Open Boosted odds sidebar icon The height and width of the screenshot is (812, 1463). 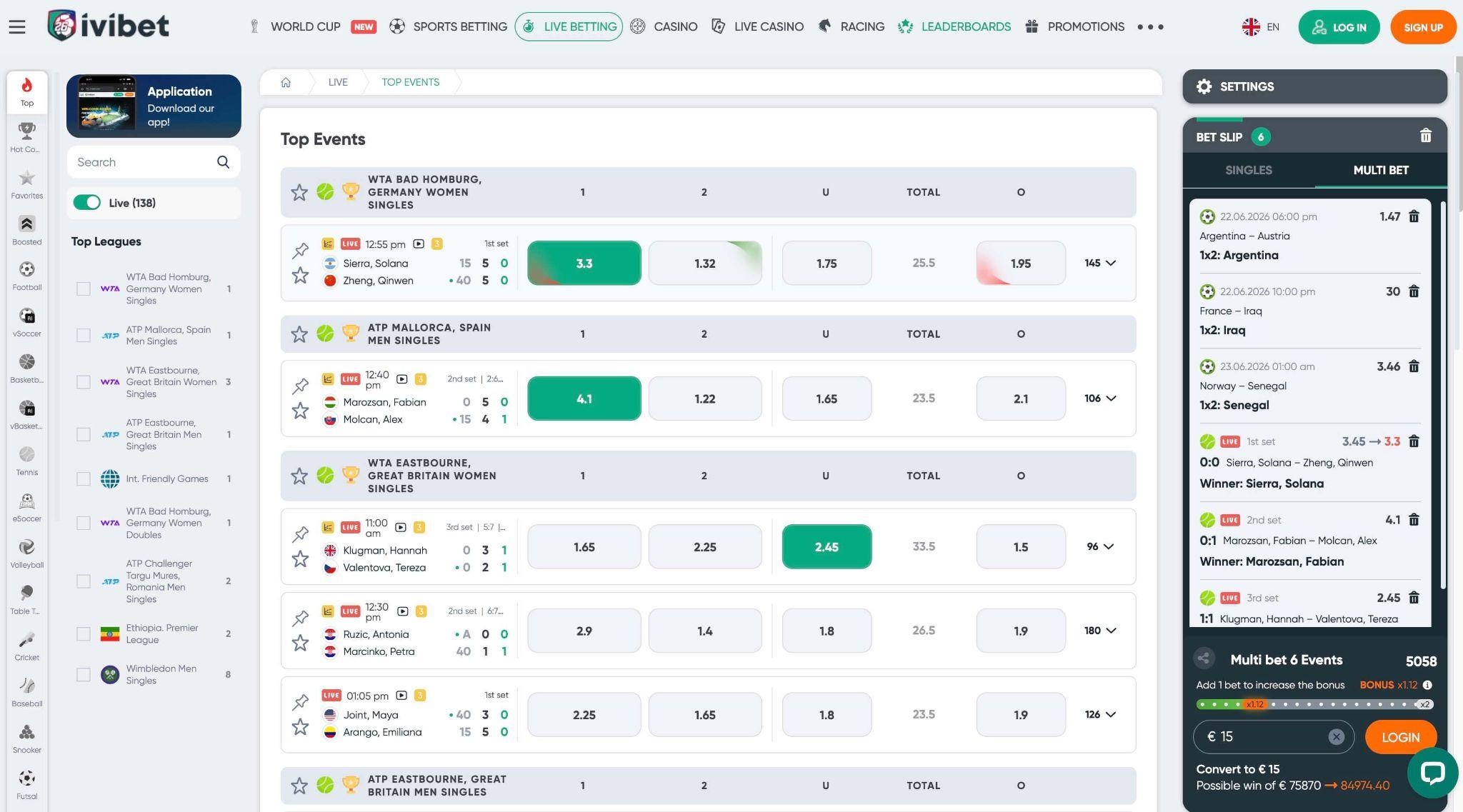(27, 231)
